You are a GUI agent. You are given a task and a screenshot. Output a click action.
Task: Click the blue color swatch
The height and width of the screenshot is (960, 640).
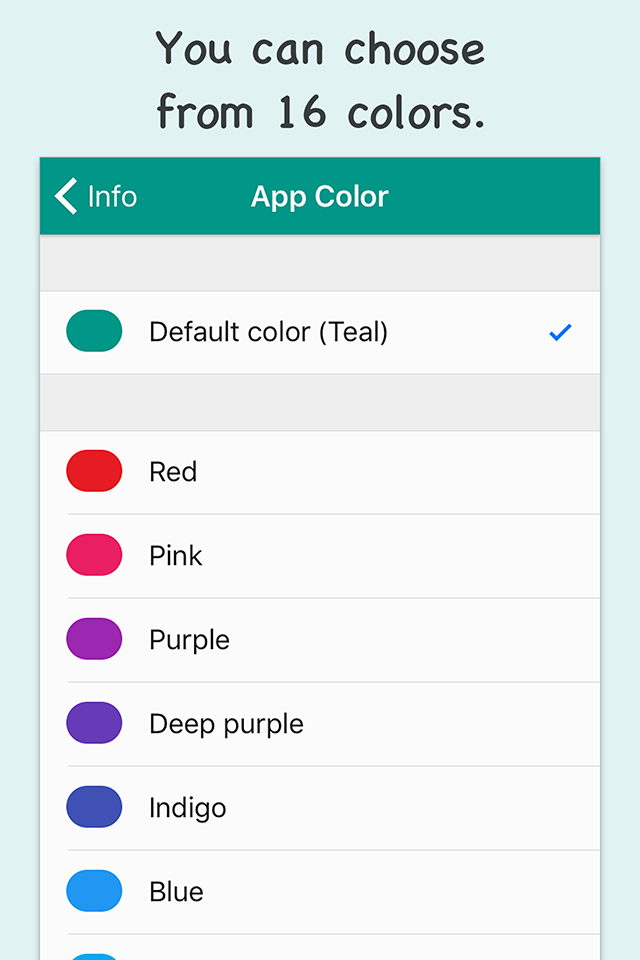click(x=94, y=890)
